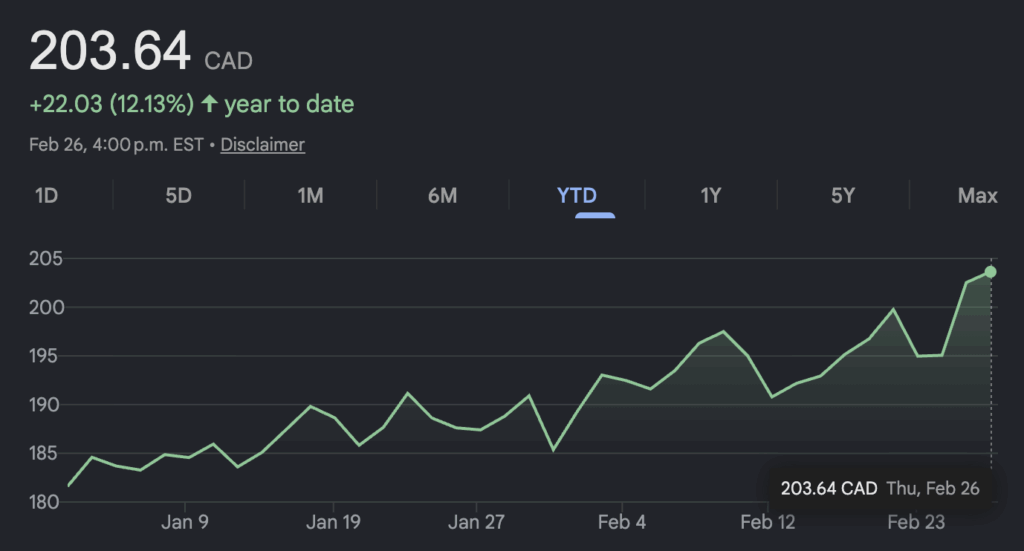Viewport: 1024px width, 551px height.
Task: Show the 1M price history
Action: click(310, 195)
